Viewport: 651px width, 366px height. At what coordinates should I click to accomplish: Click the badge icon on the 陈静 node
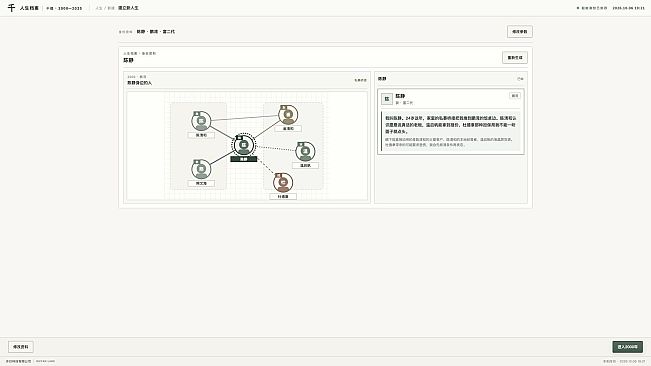(239, 137)
